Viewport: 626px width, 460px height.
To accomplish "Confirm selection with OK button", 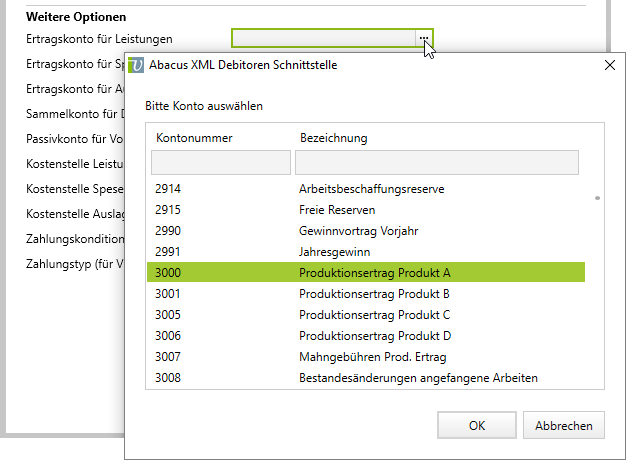I will (477, 425).
